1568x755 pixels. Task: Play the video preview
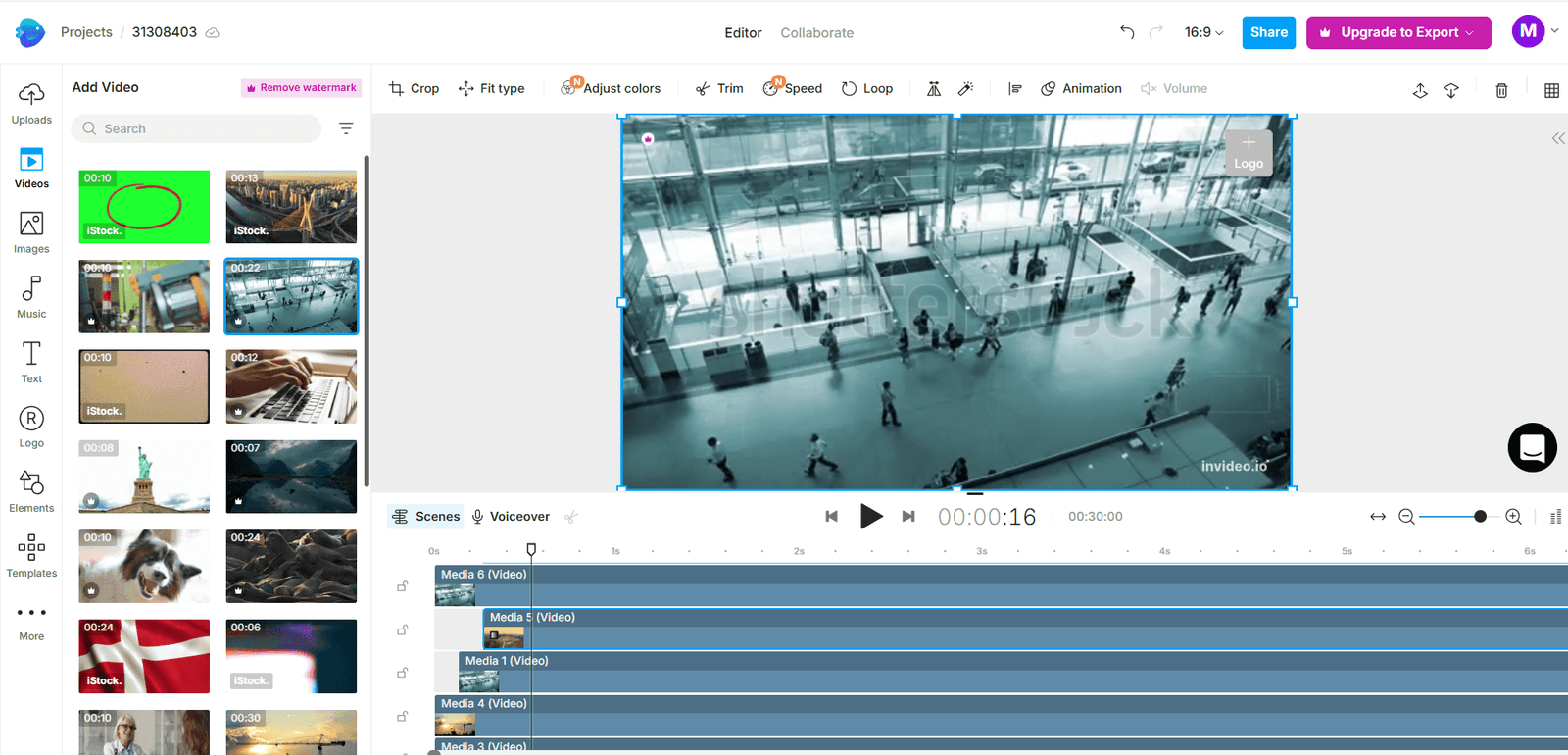tap(871, 516)
